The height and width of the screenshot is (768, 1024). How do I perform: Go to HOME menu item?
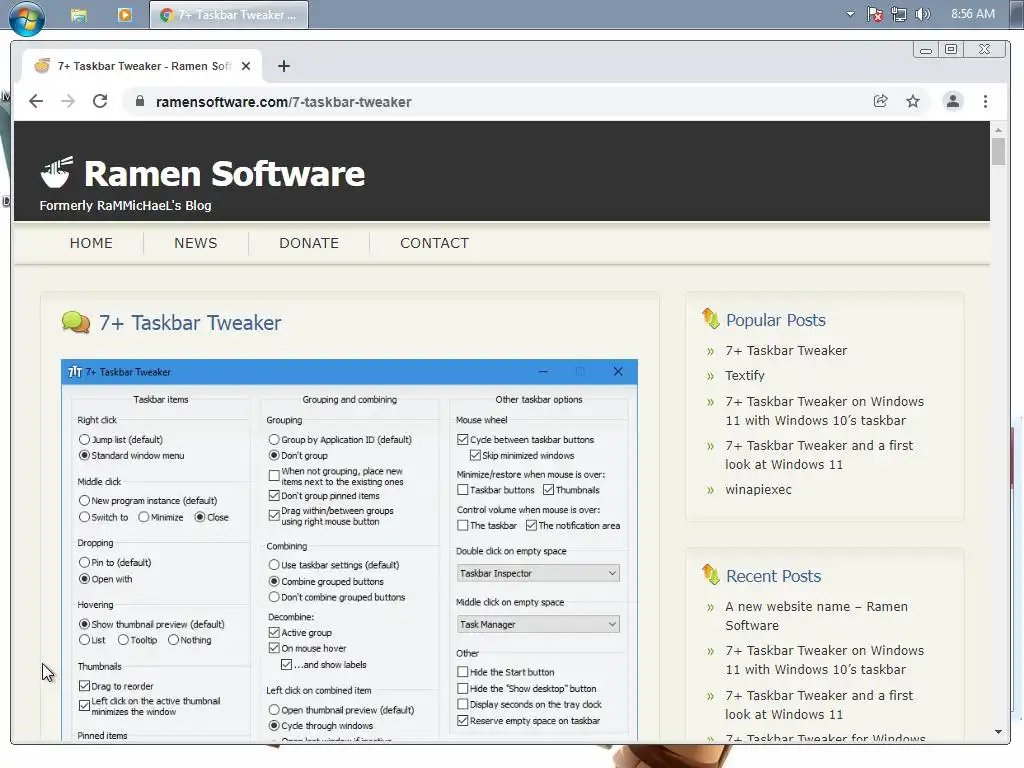91,243
